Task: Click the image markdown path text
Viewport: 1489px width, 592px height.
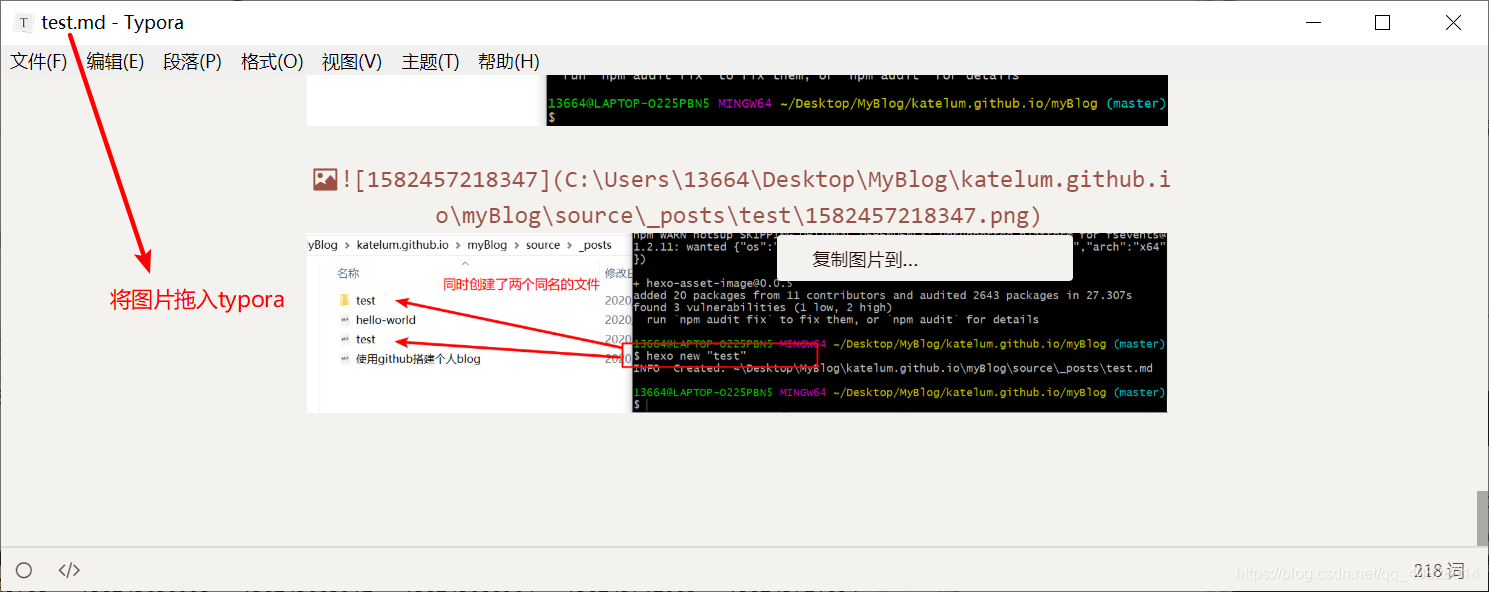Action: [754, 198]
